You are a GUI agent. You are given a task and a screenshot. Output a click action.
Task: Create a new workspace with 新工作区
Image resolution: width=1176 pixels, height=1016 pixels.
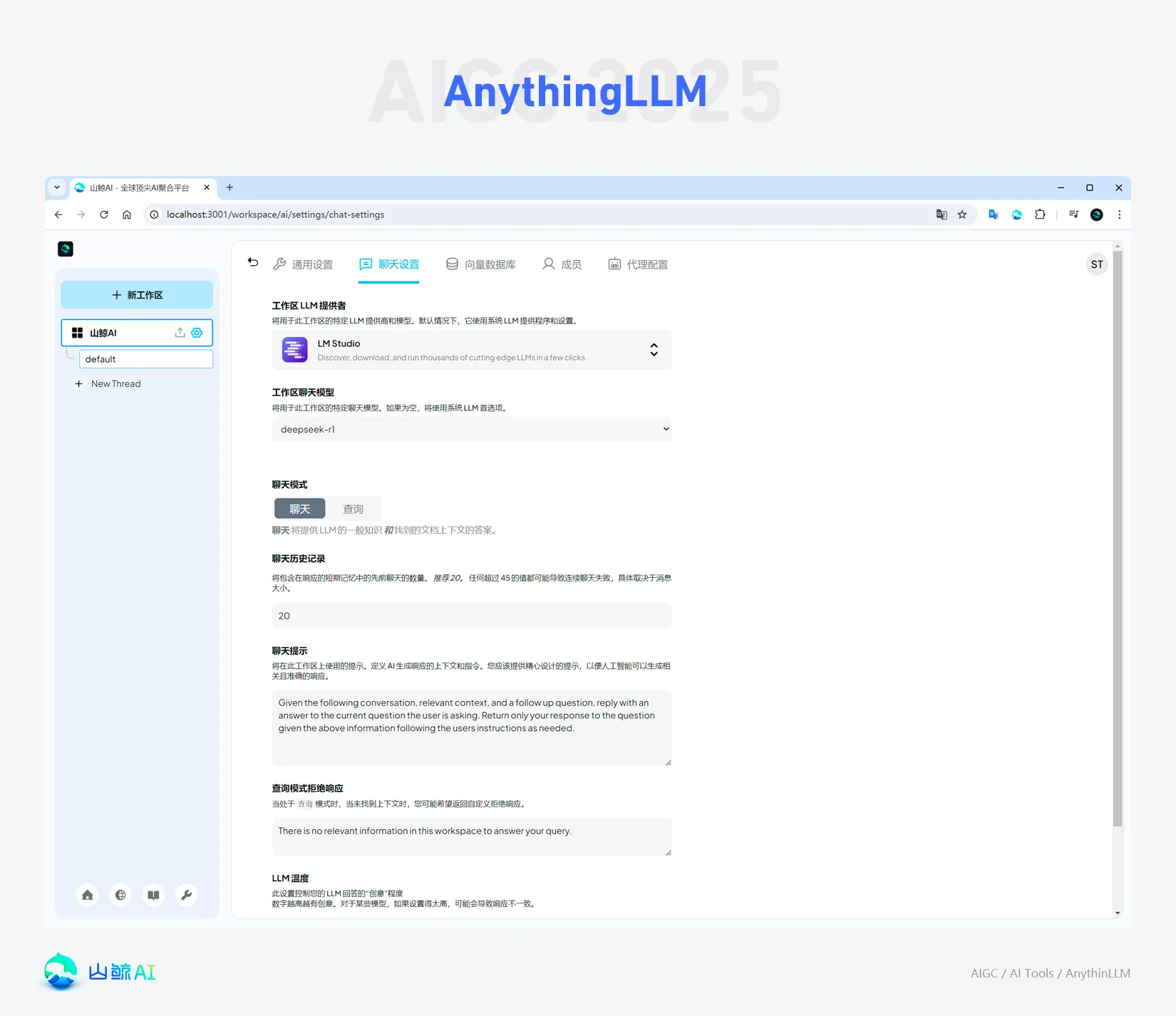click(137, 295)
